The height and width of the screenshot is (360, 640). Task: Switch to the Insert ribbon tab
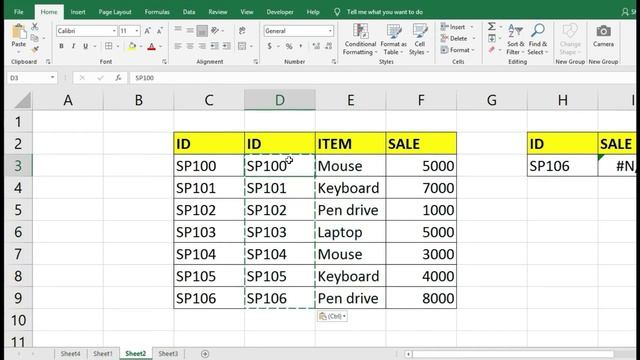pyautogui.click(x=78, y=12)
